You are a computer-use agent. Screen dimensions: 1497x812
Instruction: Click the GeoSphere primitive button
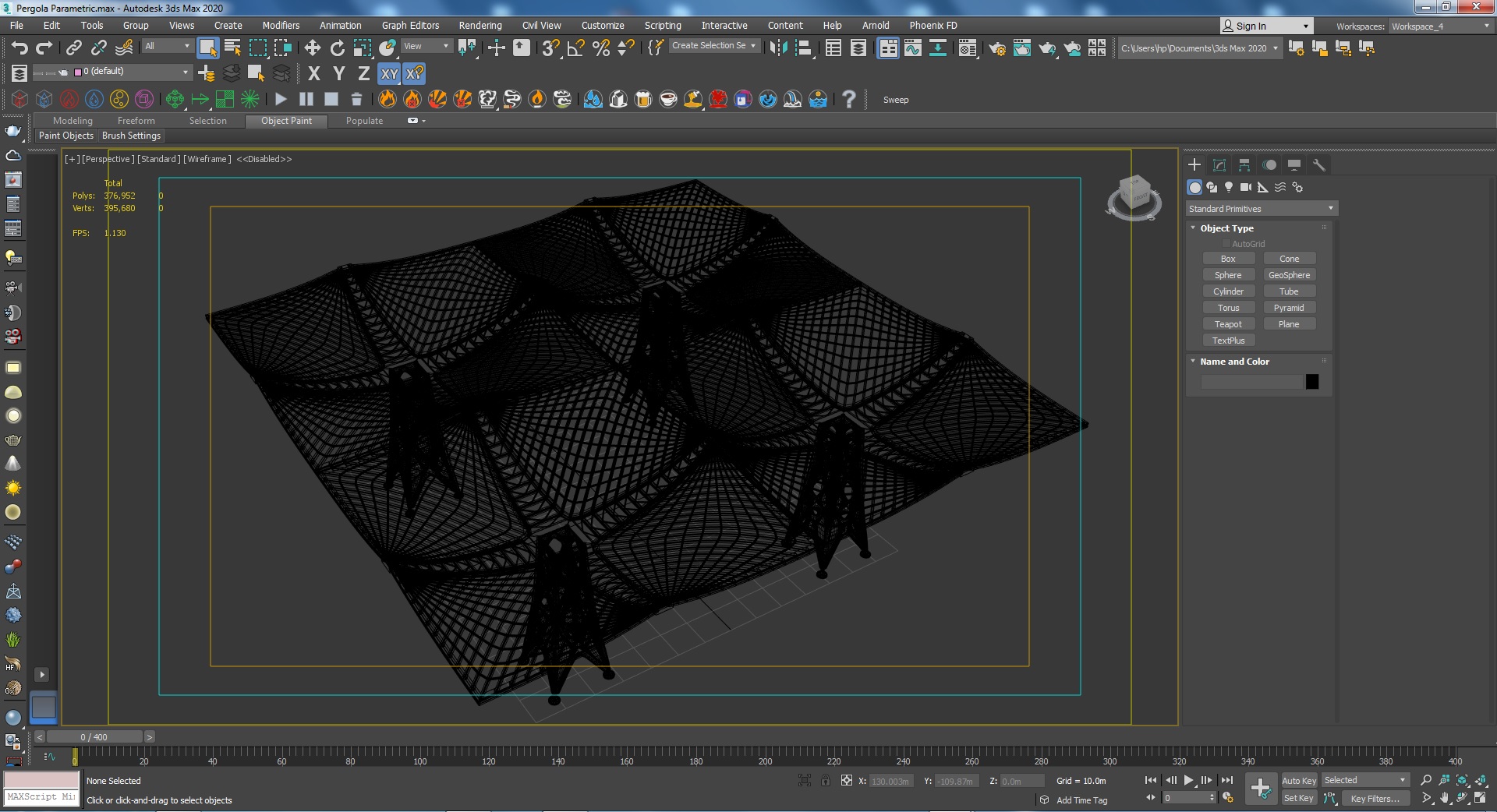click(x=1289, y=275)
